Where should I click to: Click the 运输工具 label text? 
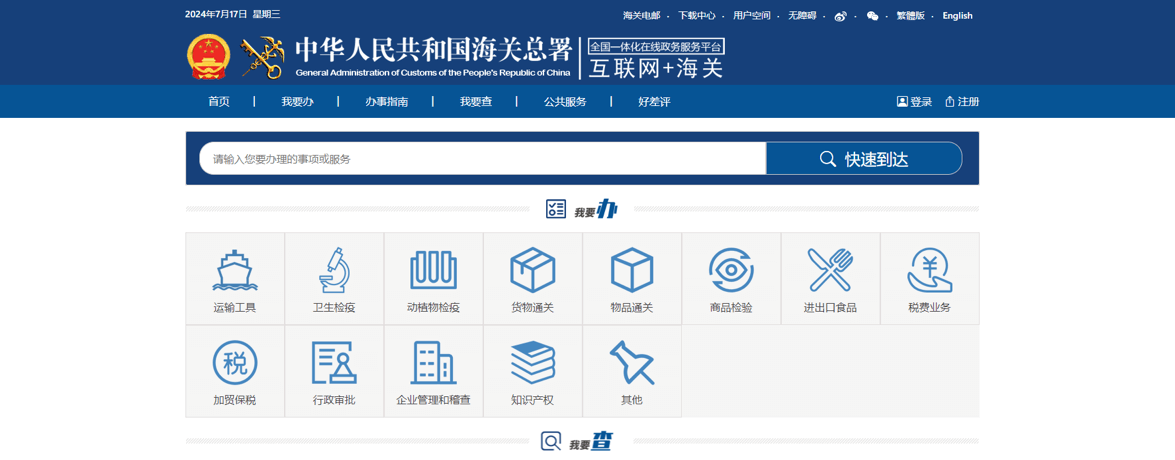pyautogui.click(x=235, y=307)
